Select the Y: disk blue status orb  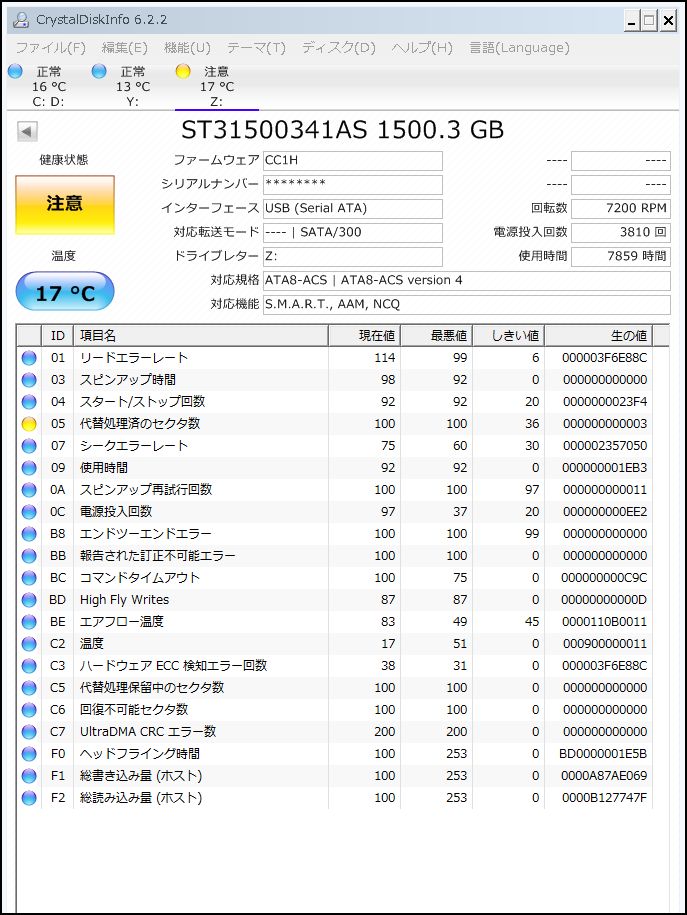98,71
